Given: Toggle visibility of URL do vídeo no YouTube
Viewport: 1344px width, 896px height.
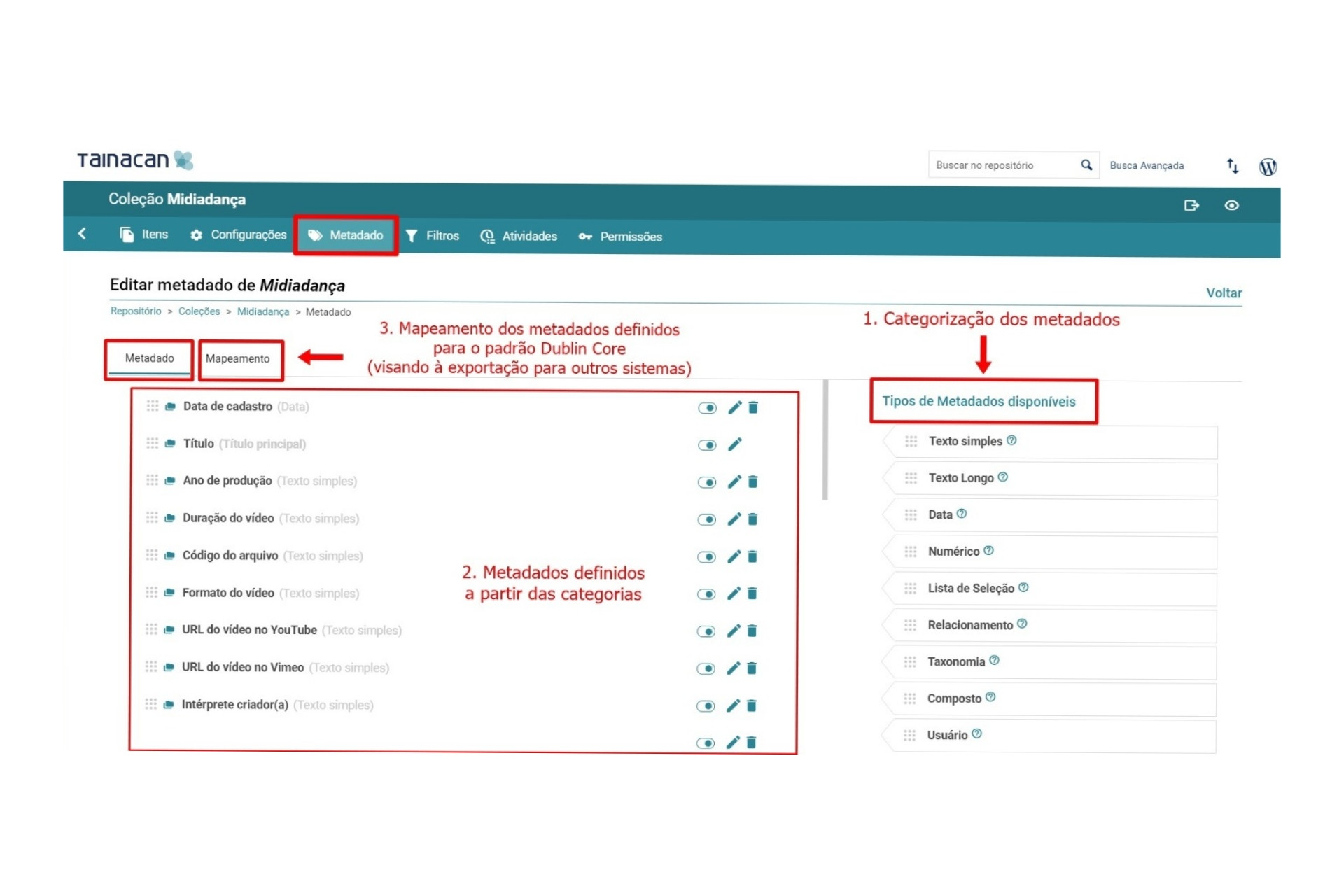Looking at the screenshot, I should coord(706,631).
